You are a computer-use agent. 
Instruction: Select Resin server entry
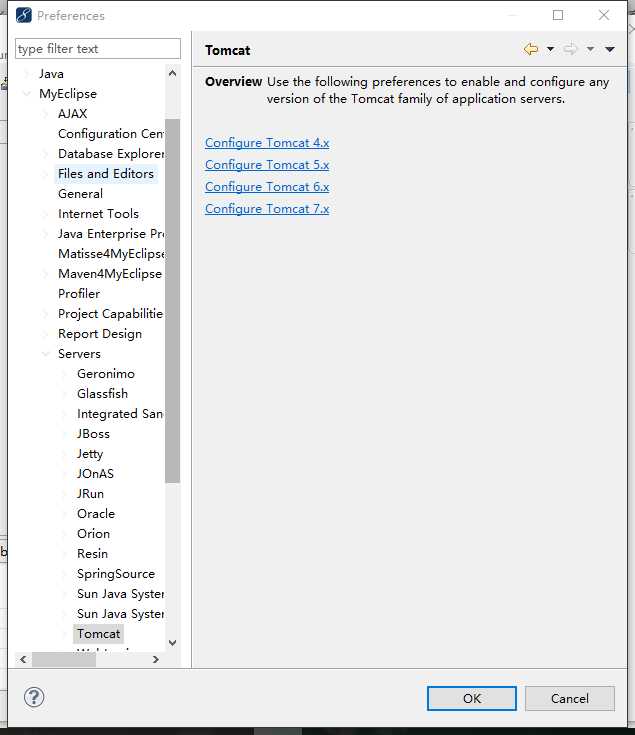click(92, 554)
